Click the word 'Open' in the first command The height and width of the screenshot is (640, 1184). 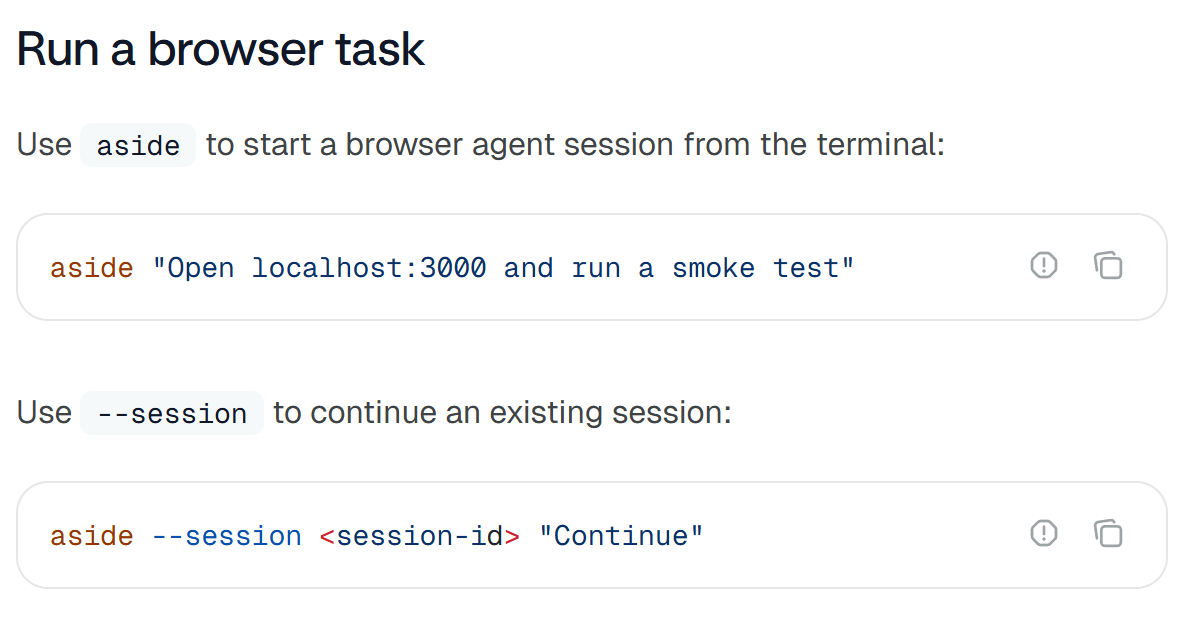click(201, 268)
